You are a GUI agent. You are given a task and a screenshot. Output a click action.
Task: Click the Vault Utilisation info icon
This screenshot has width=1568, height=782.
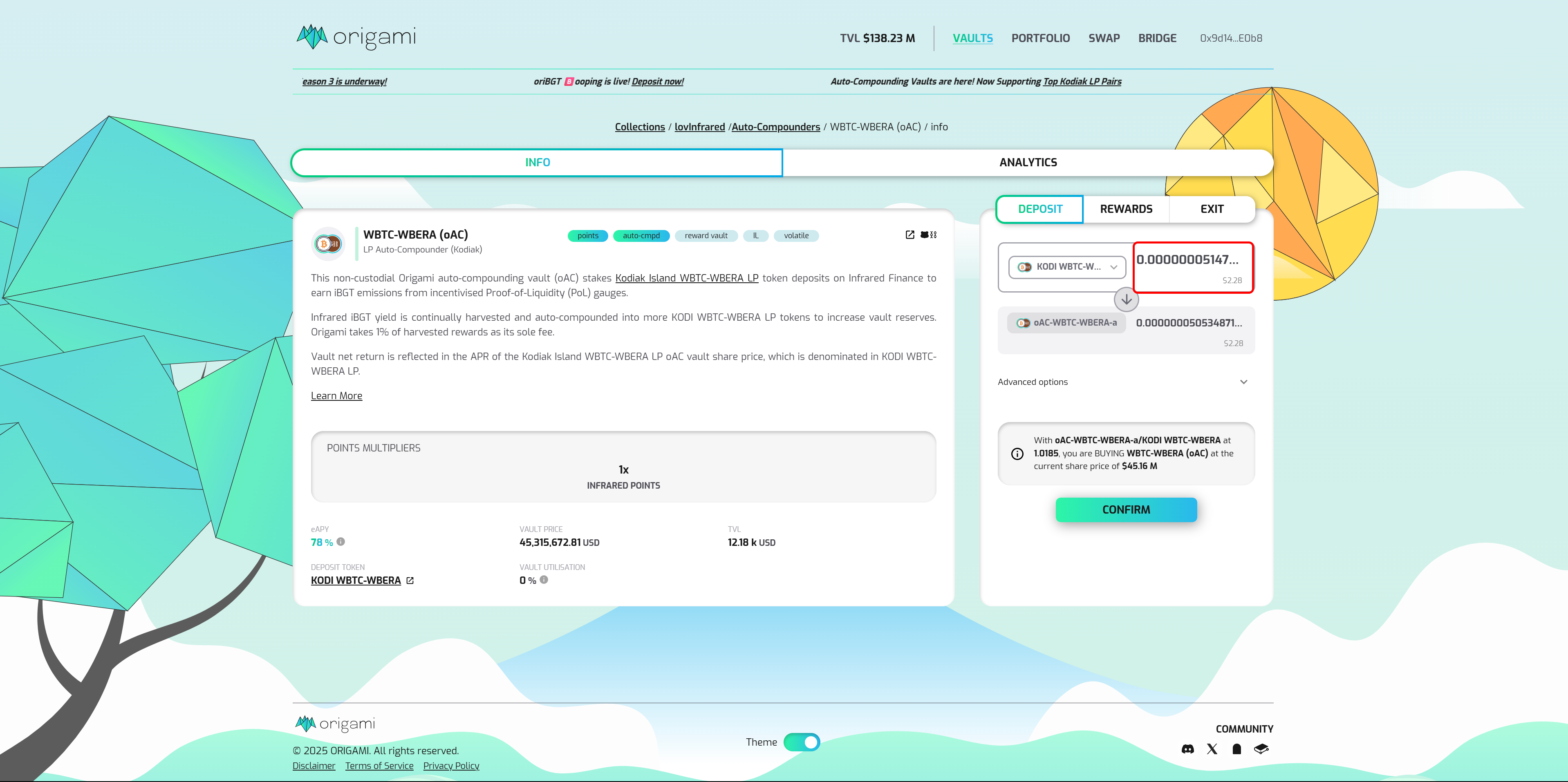[544, 580]
